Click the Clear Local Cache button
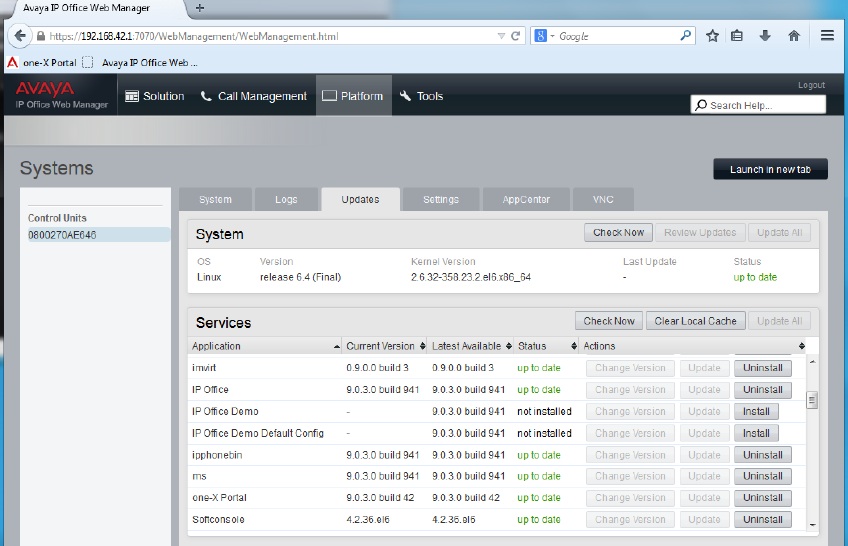Viewport: 848px width, 546px height. 695,321
